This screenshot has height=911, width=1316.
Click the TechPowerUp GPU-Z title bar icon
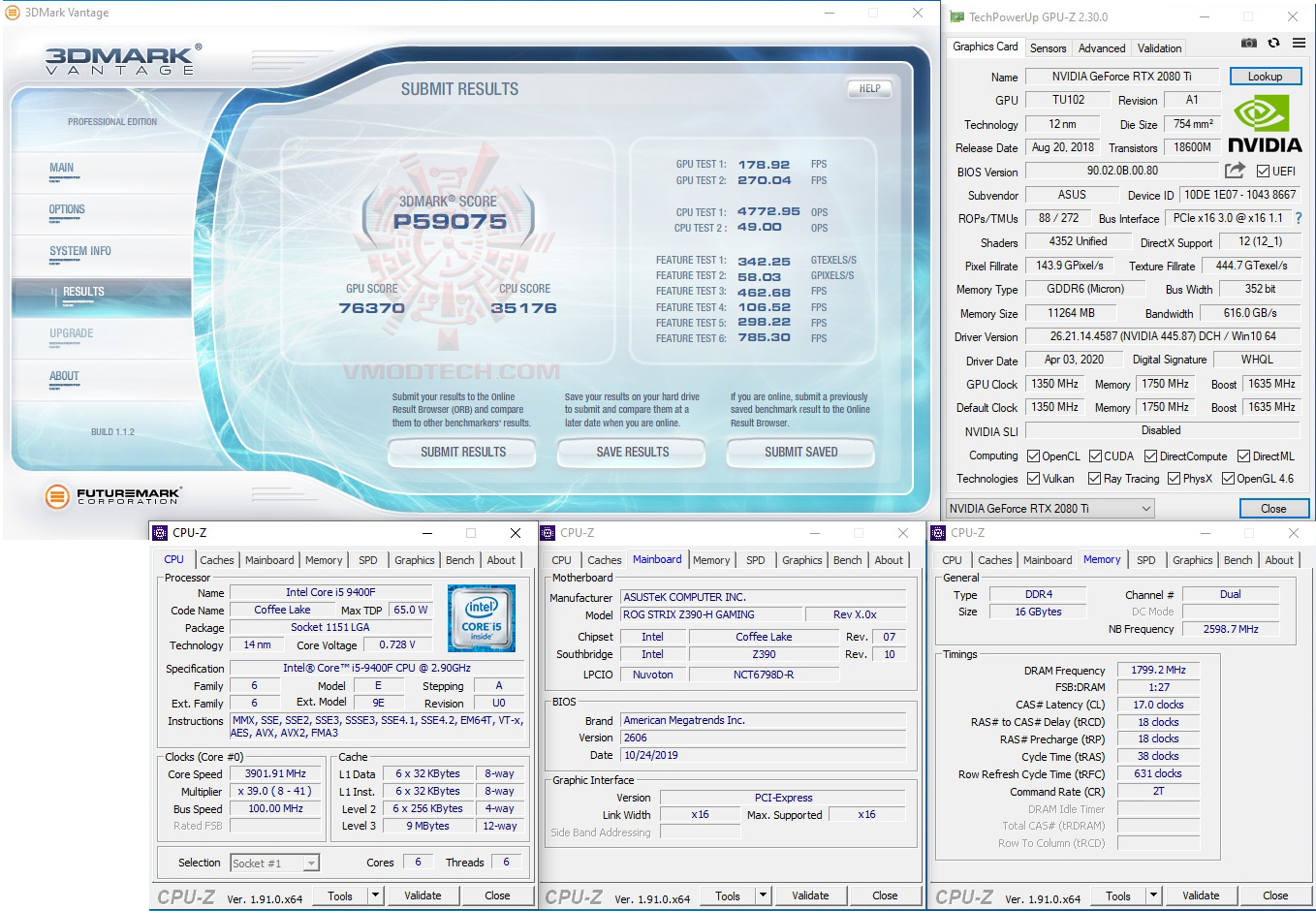tap(957, 16)
